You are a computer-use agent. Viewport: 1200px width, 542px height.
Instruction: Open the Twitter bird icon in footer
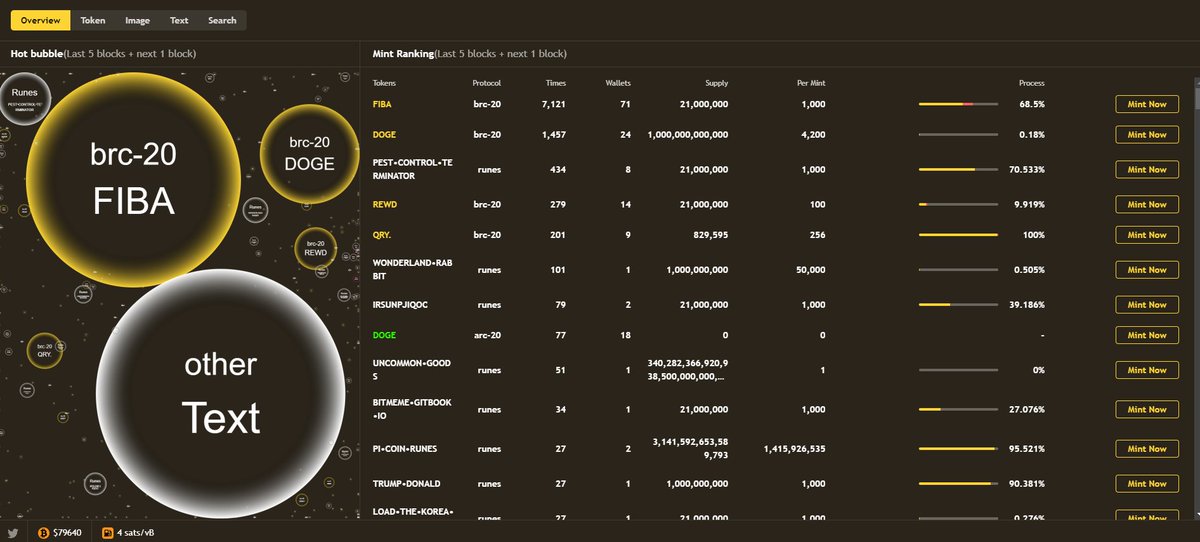click(13, 532)
